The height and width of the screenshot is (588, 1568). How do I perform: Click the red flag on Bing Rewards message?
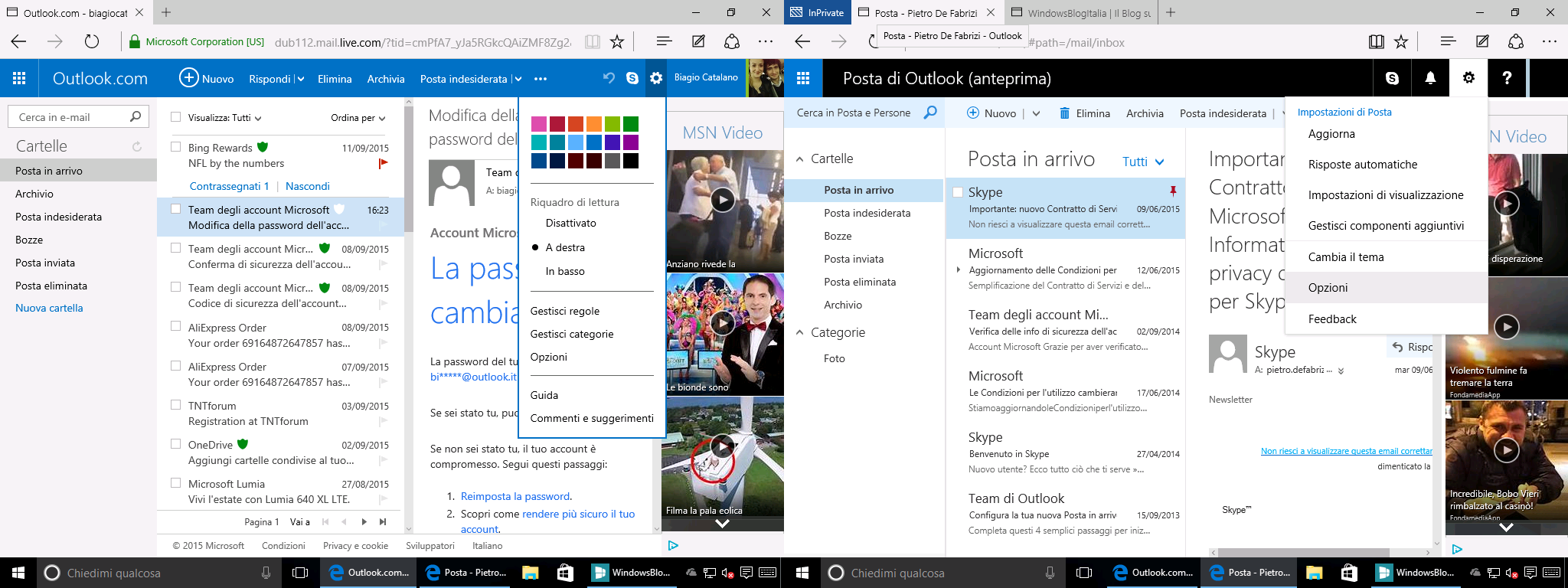383,163
